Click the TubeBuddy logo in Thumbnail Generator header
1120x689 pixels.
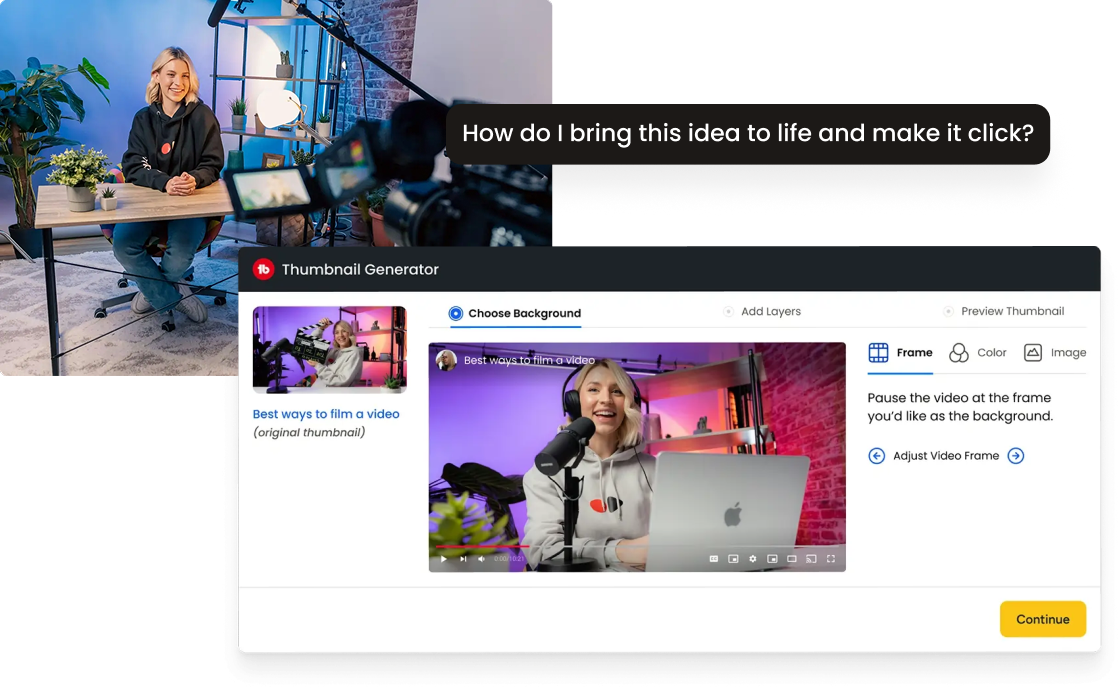264,269
